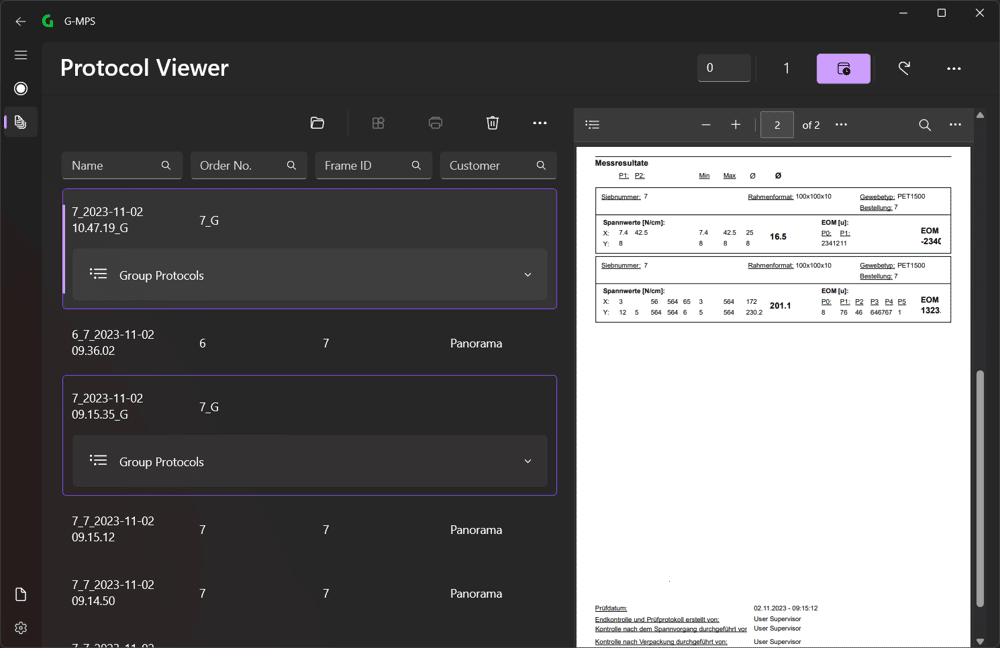Search within the PDF document
1000x648 pixels.
point(925,125)
